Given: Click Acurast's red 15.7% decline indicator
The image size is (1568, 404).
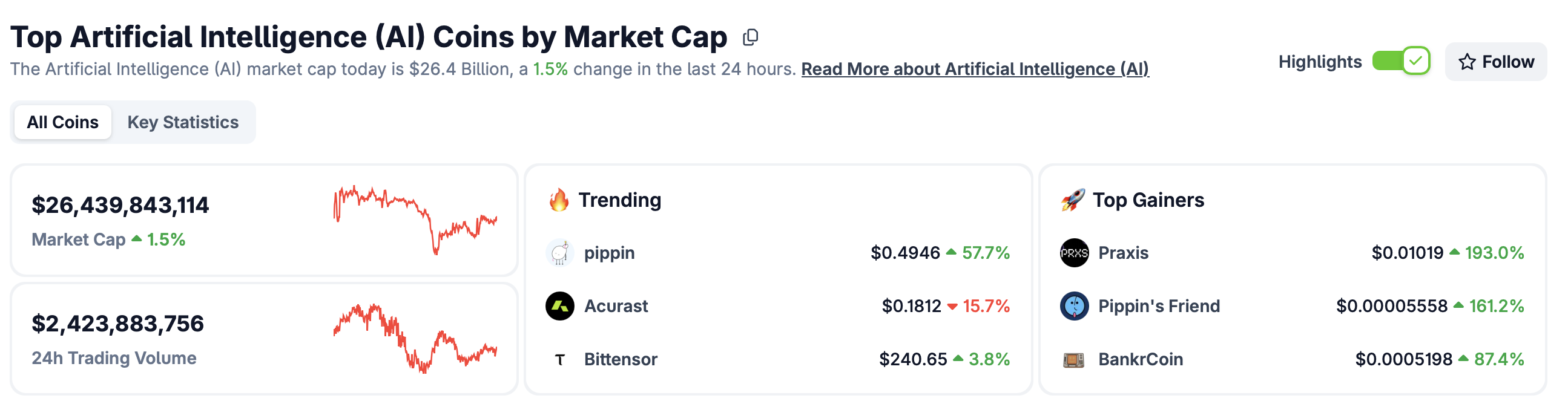Looking at the screenshot, I should (984, 306).
